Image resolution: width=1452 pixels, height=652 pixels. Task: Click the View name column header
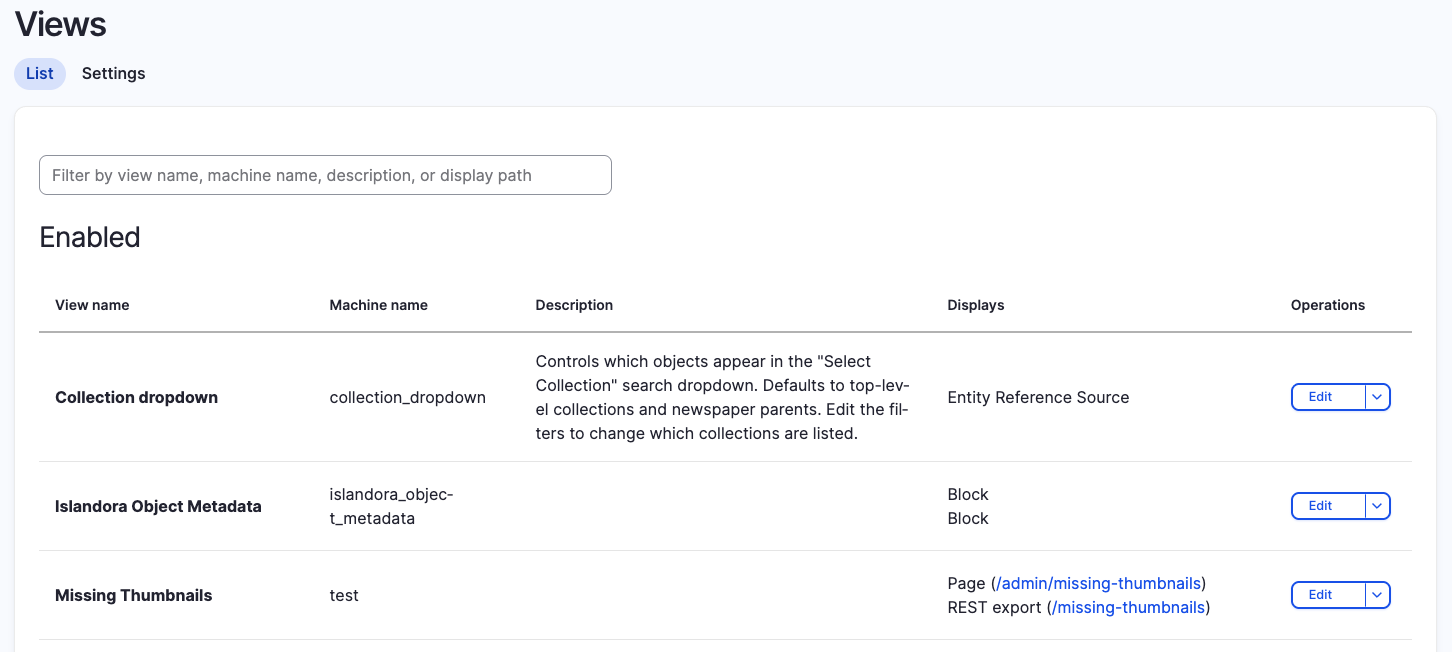click(x=92, y=305)
